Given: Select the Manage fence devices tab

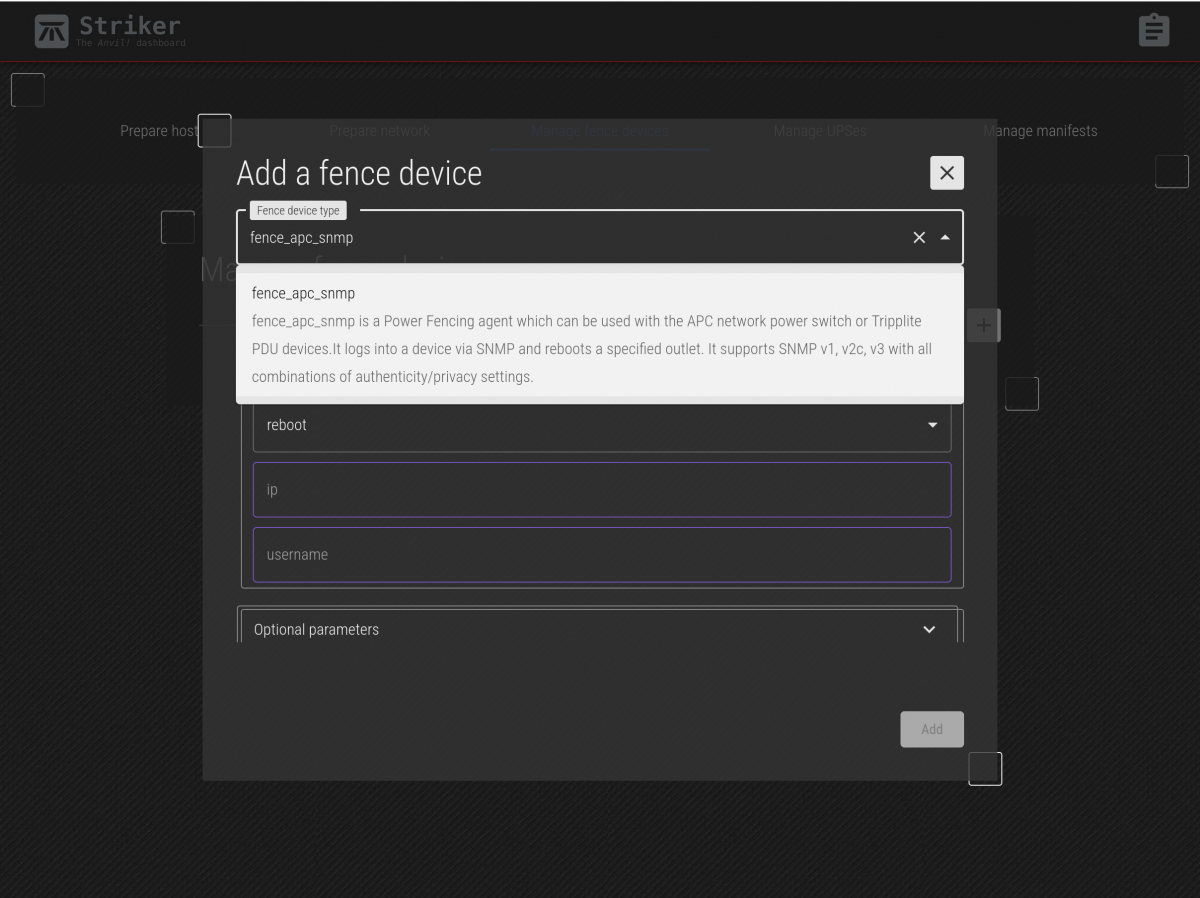Looking at the screenshot, I should 599,131.
